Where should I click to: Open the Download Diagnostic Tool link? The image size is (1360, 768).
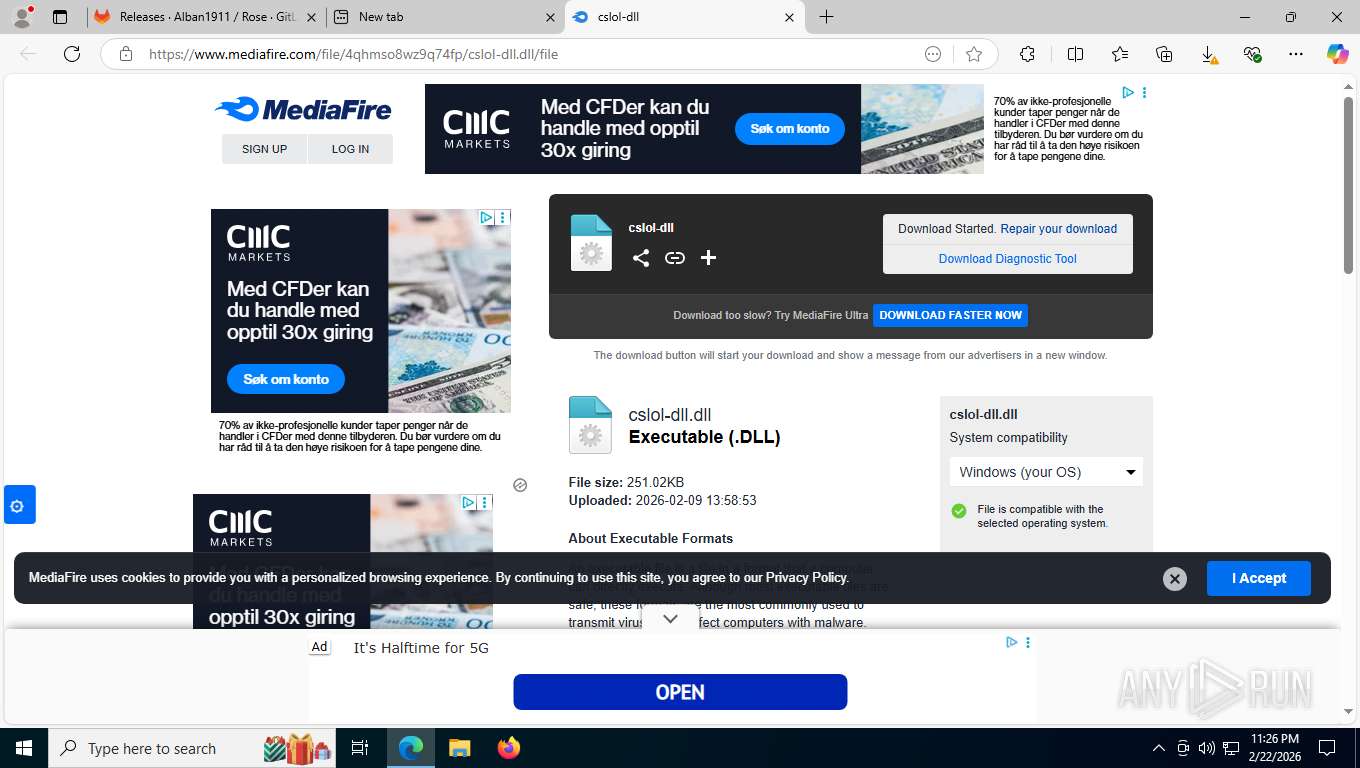[x=1007, y=259]
